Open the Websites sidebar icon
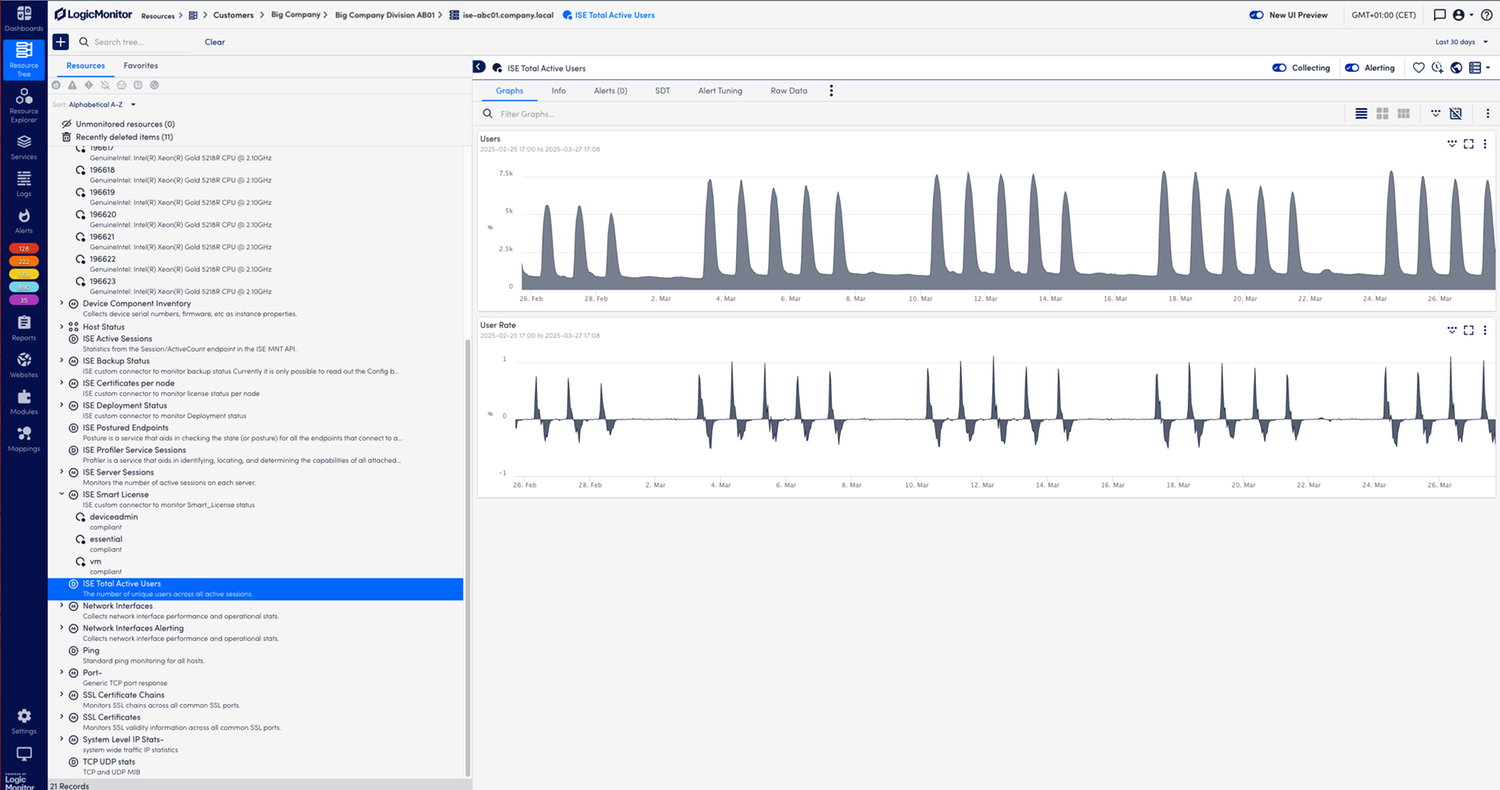The image size is (1500, 790). click(24, 364)
